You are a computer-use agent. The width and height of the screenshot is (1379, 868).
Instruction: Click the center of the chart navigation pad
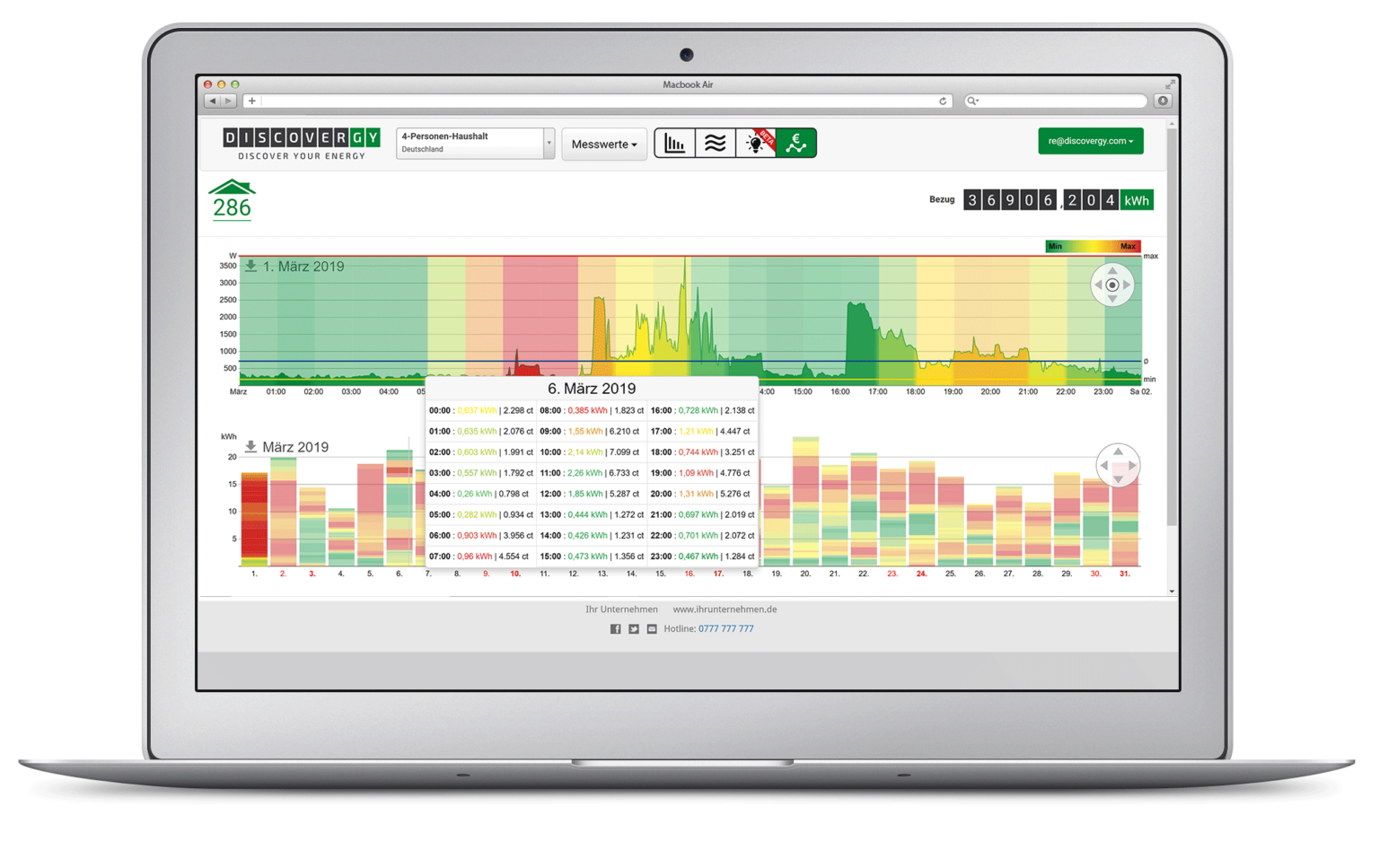pos(1112,284)
